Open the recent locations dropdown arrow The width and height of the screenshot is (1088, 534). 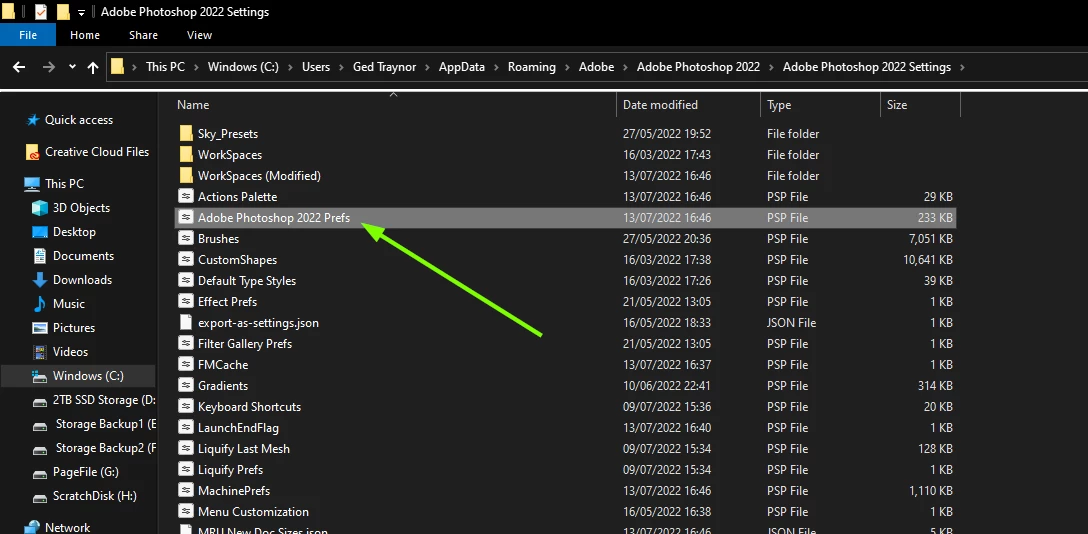coord(72,67)
